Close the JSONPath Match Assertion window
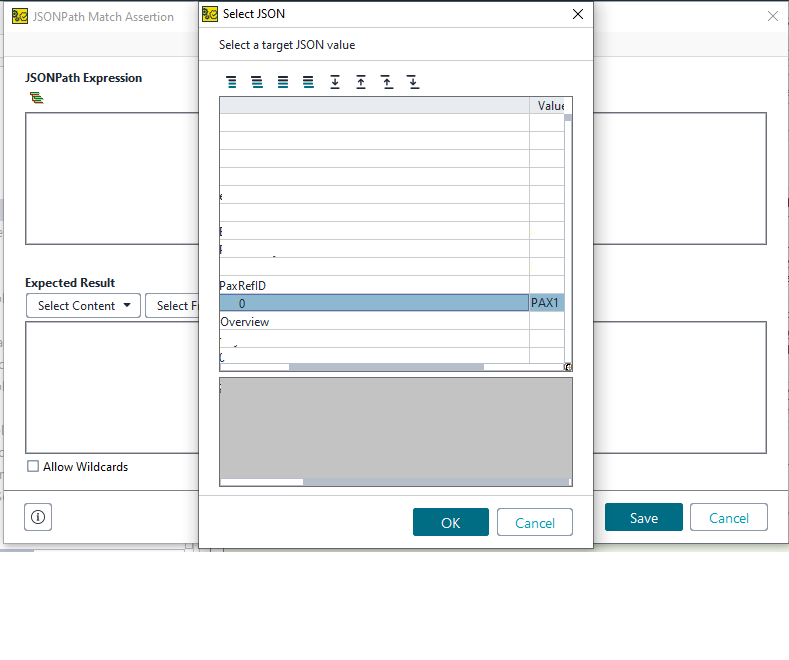This screenshot has width=789, height=660. tap(773, 16)
